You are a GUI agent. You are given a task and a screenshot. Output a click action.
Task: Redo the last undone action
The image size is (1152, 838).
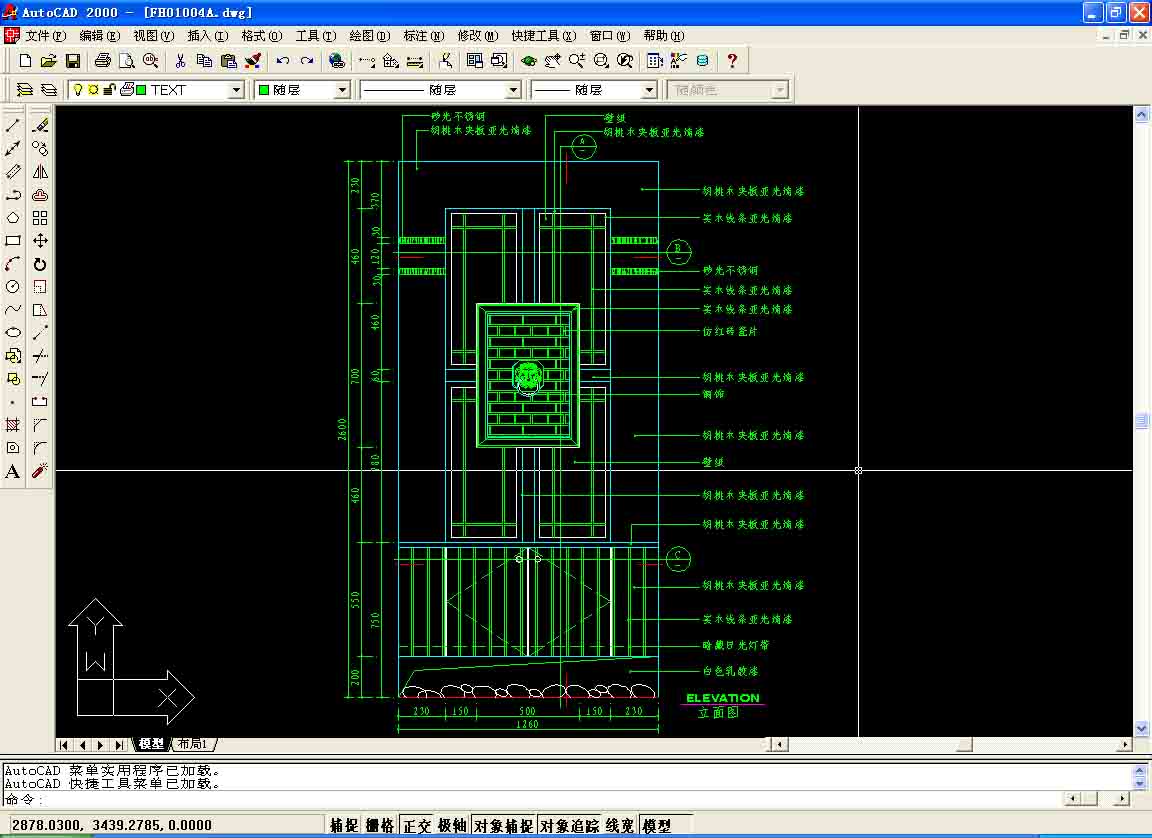coord(307,61)
